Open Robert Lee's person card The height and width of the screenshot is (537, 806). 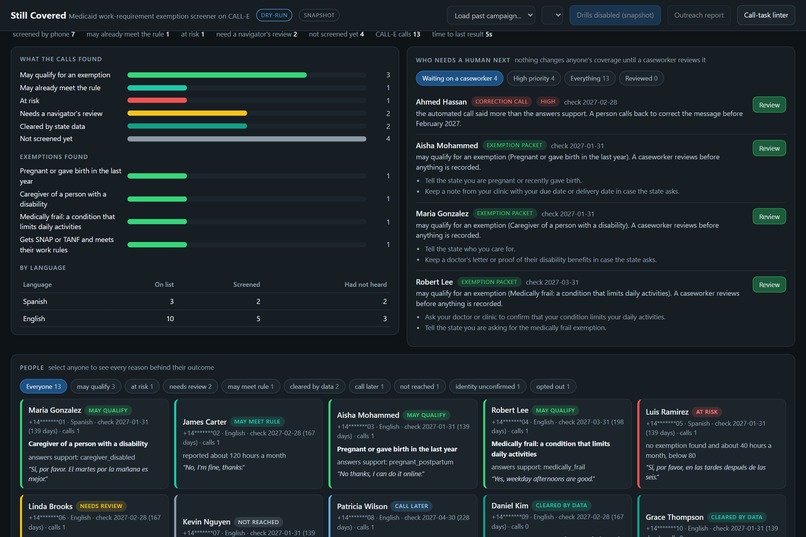click(557, 444)
